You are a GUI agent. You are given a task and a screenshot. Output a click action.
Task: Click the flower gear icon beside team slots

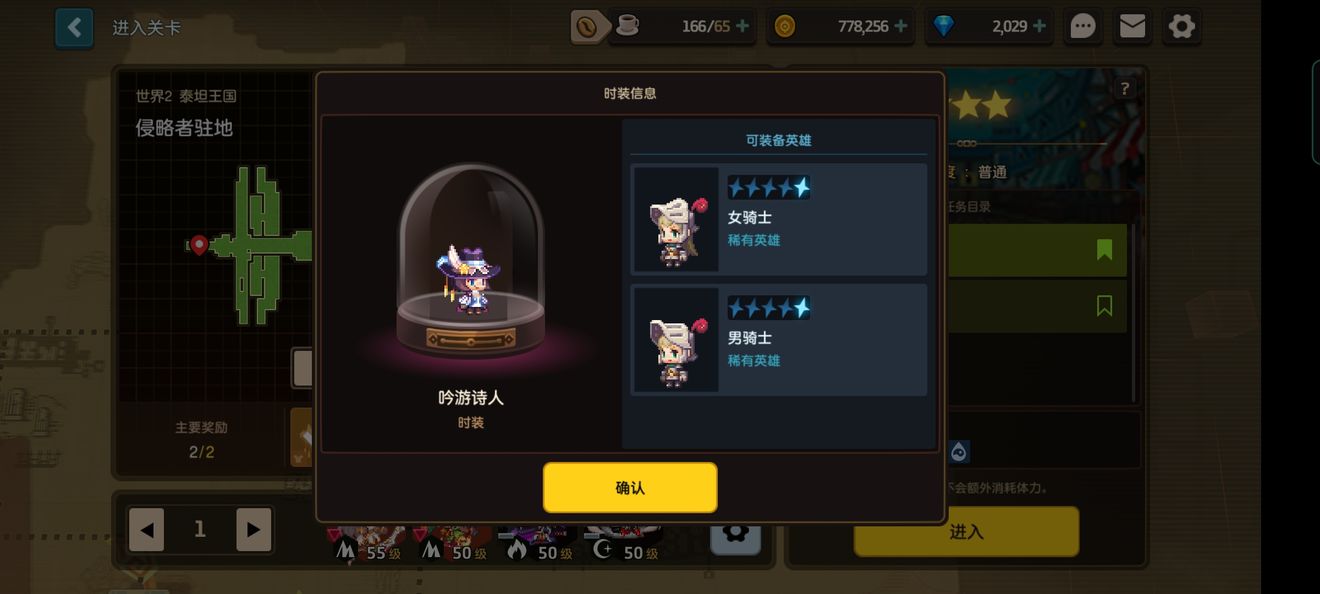point(736,533)
